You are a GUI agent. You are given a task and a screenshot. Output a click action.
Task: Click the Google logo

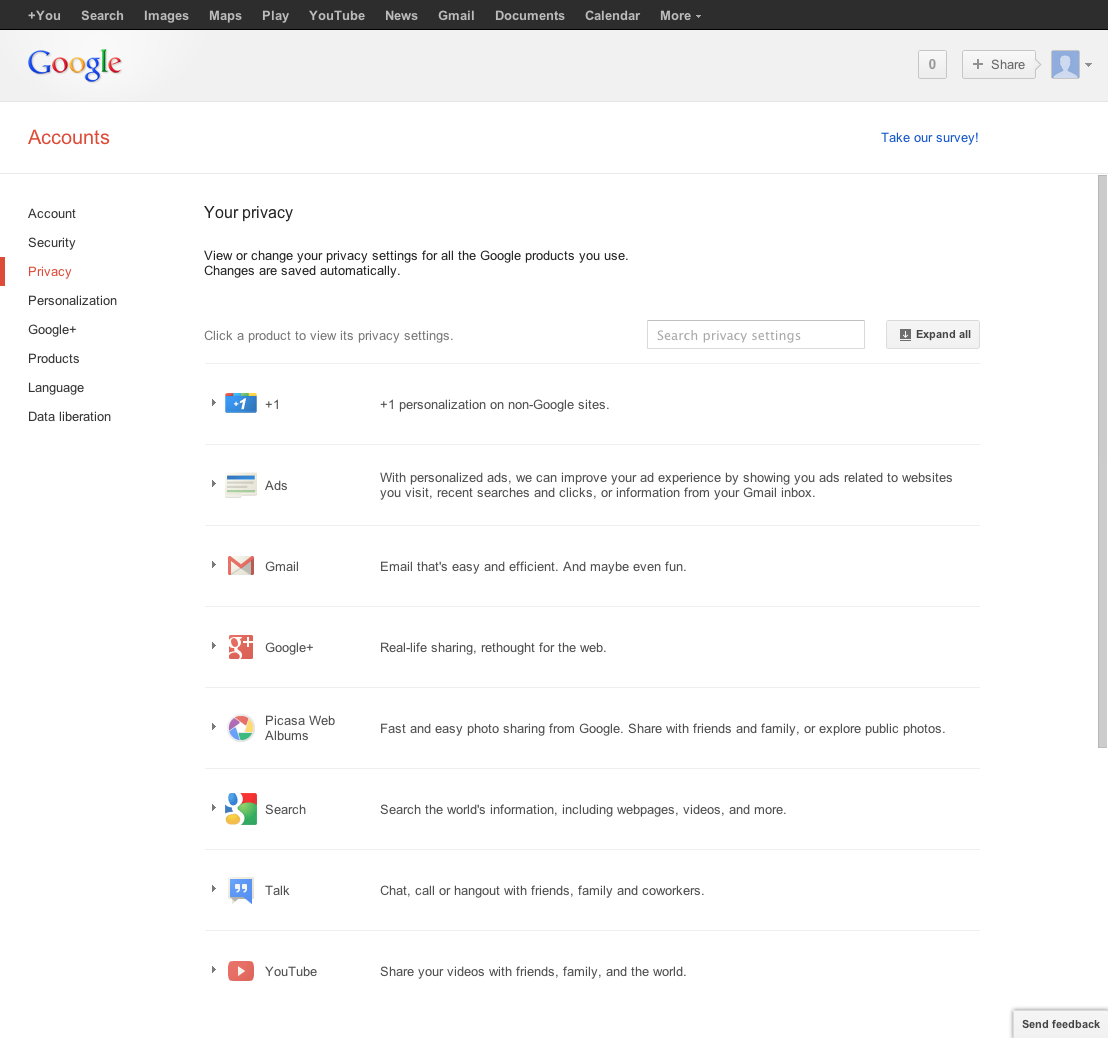point(74,64)
